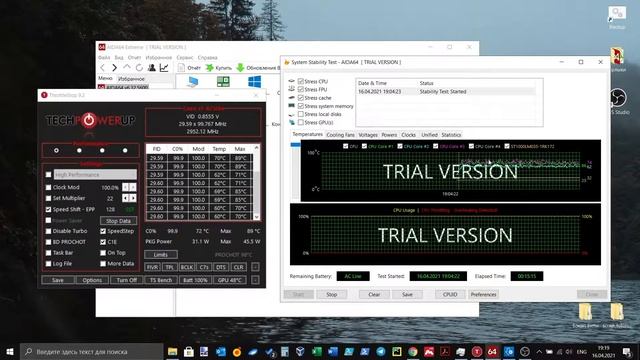Image resolution: width=640 pixels, height=360 pixels.
Task: Click TS Bench in ThrottleStop
Action: coord(161,280)
